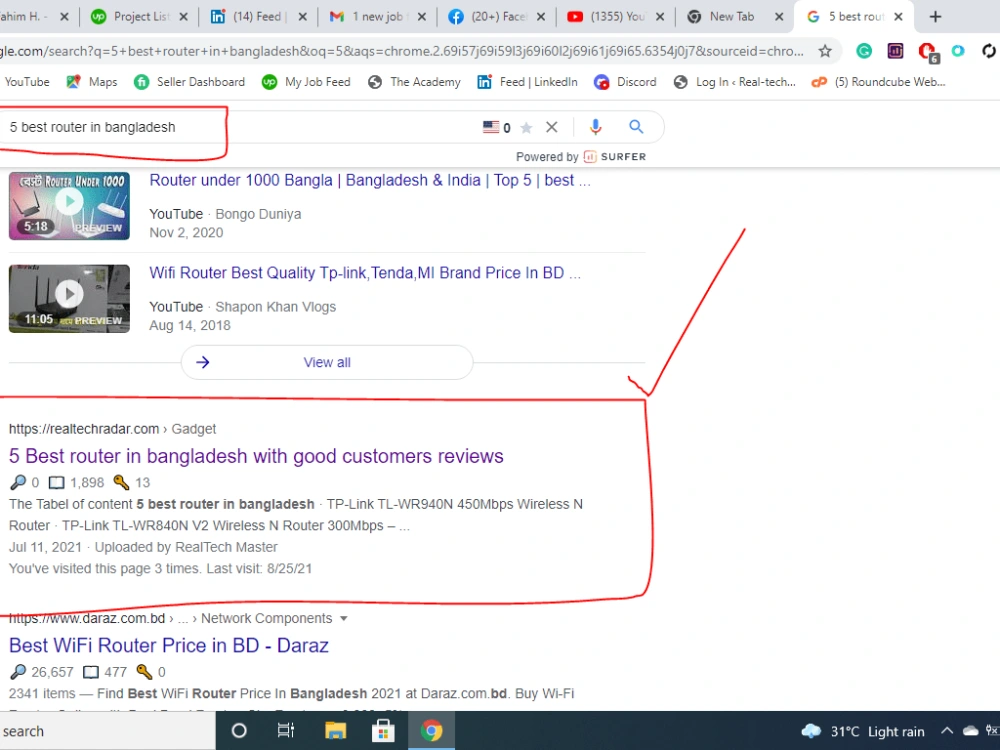
Task: Bookmark page with the star icon
Action: point(825,51)
